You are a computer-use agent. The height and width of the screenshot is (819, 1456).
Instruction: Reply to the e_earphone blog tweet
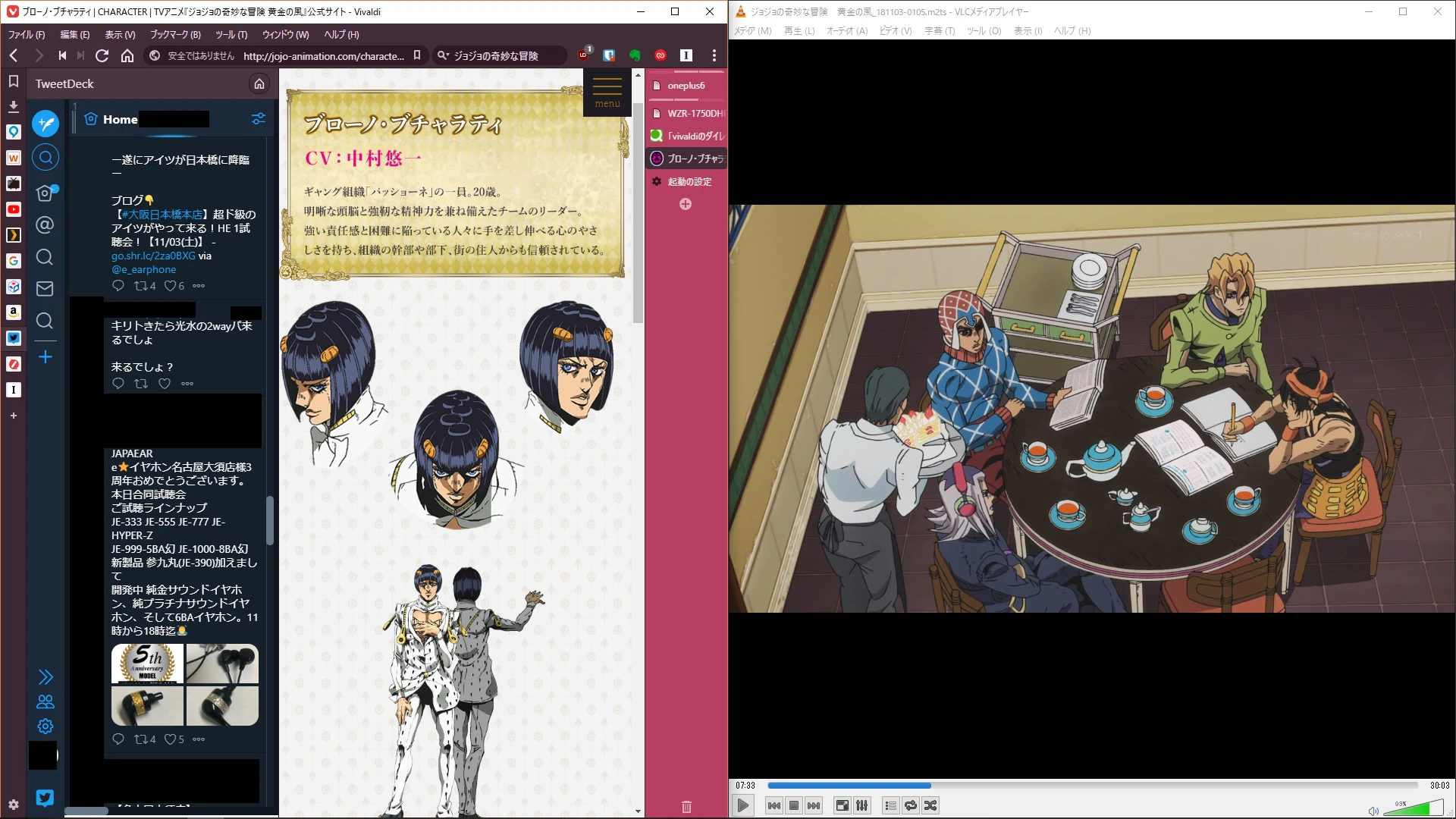118,286
